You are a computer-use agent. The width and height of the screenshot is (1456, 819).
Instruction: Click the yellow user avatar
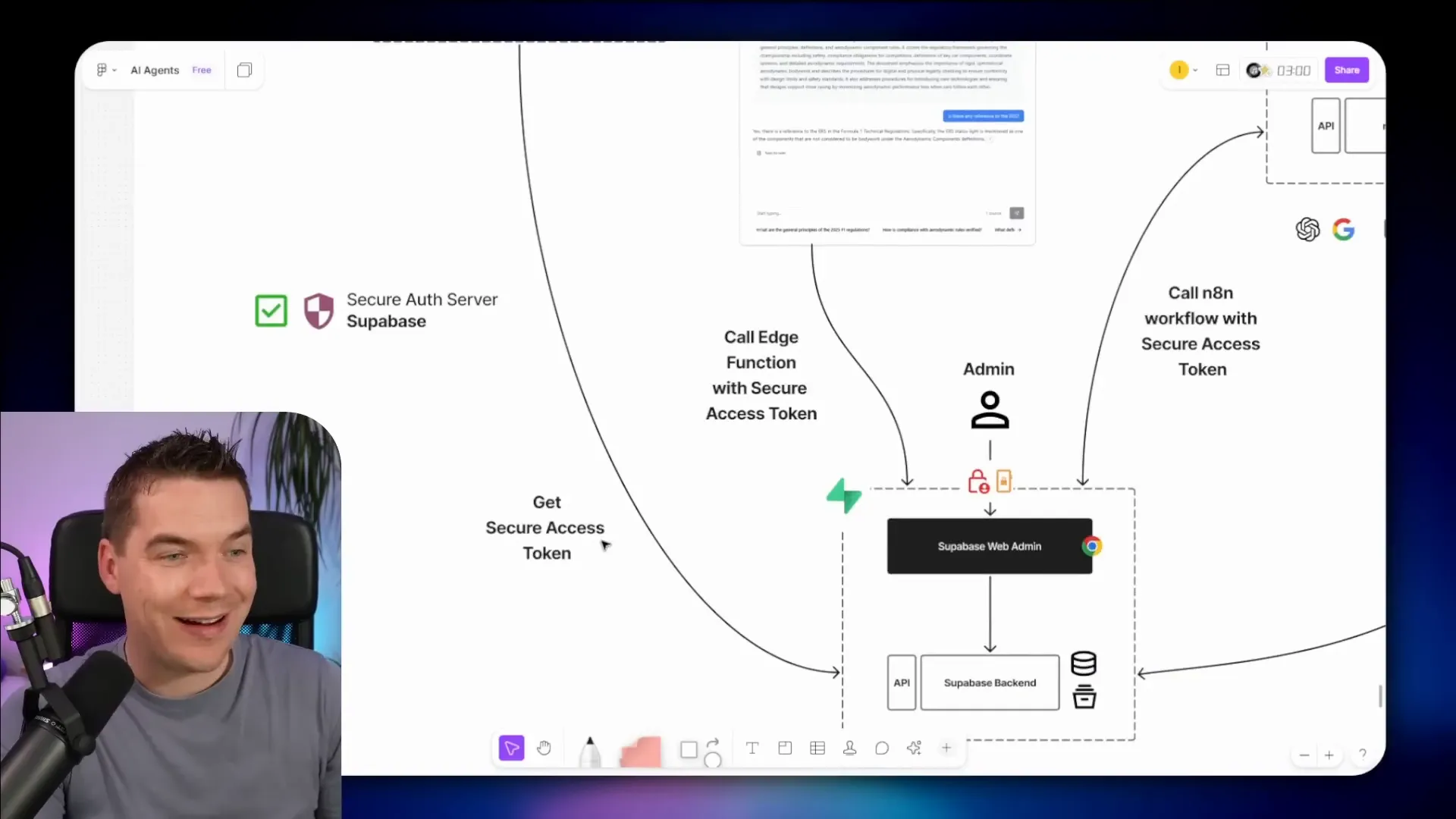coord(1178,70)
